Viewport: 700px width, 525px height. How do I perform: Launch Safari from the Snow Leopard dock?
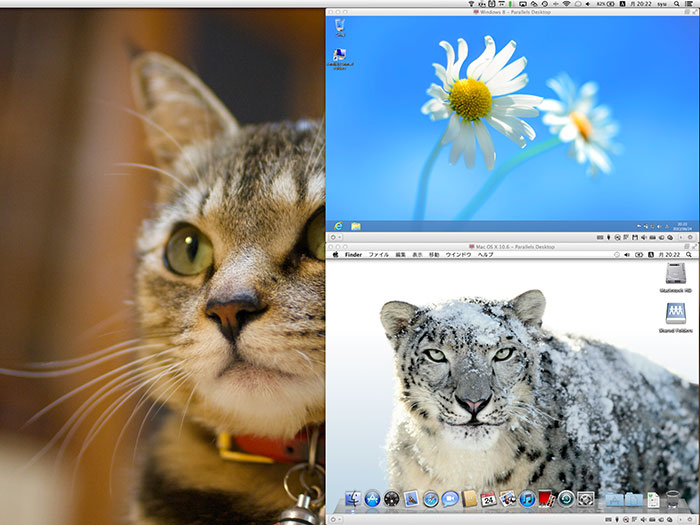click(430, 499)
